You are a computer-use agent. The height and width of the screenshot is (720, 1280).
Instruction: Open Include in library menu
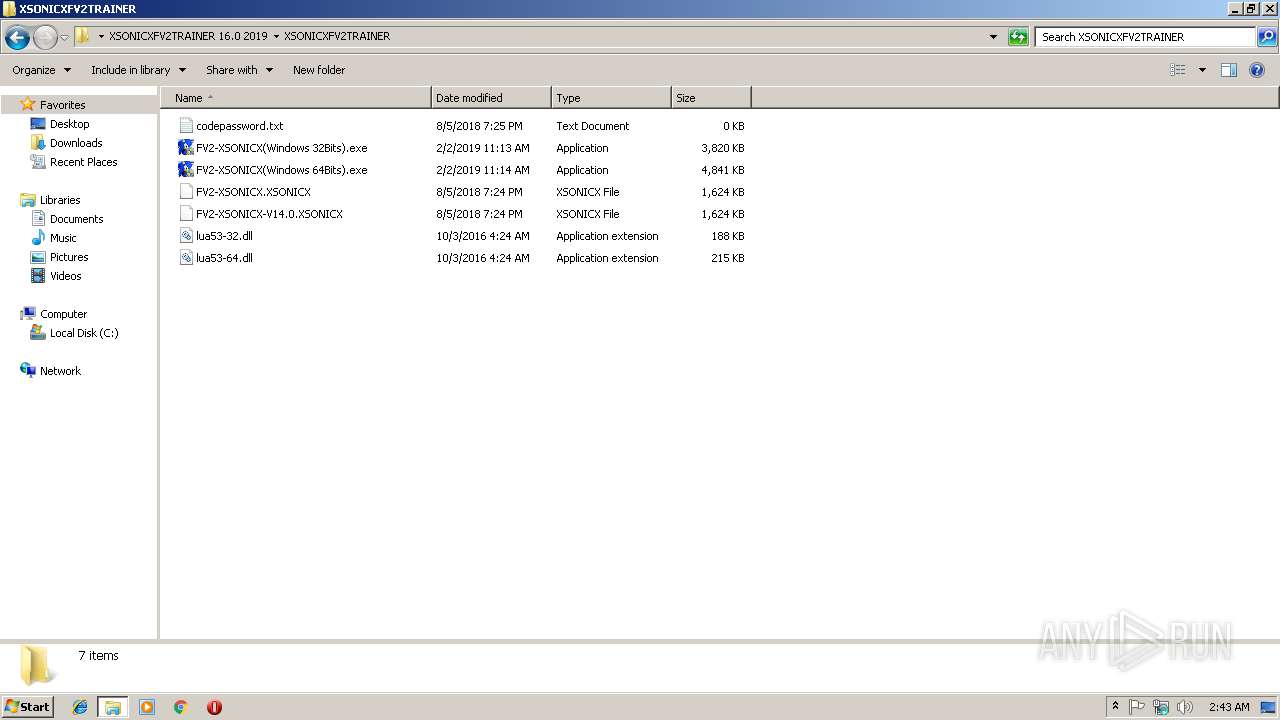coord(138,70)
